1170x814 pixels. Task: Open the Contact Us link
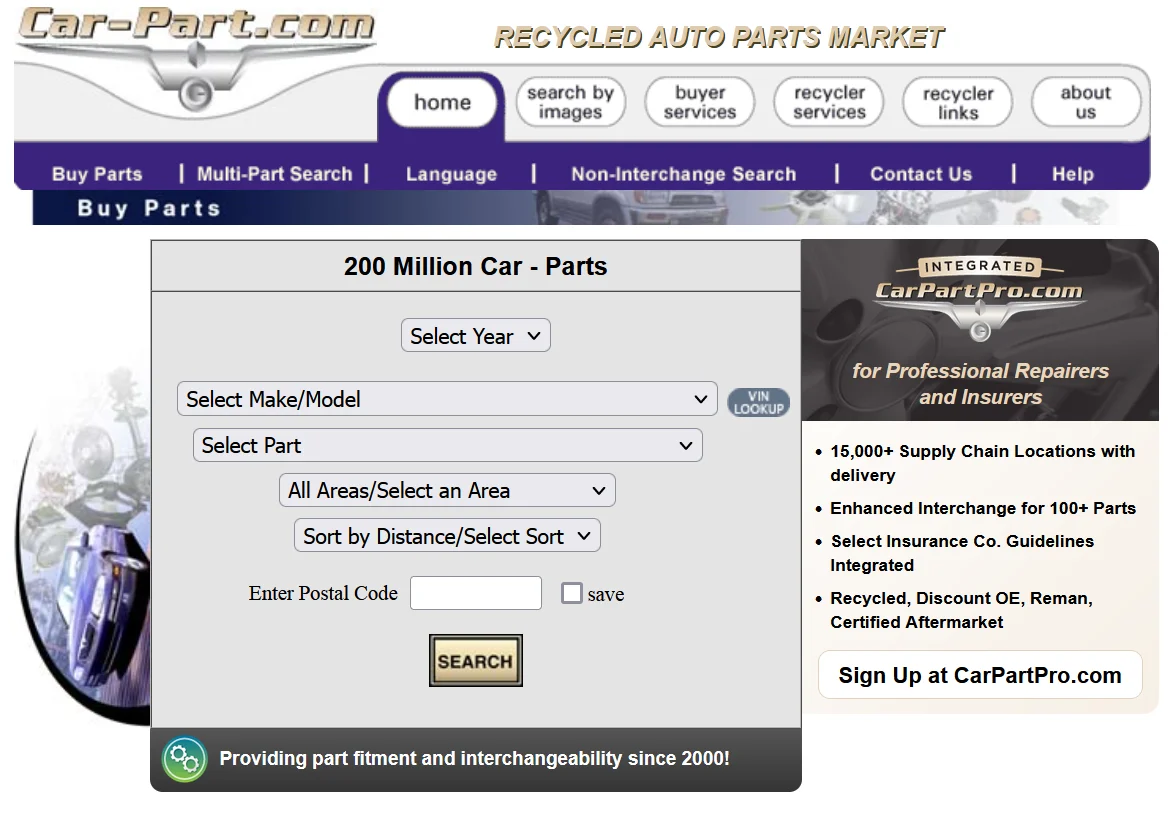[x=921, y=174]
